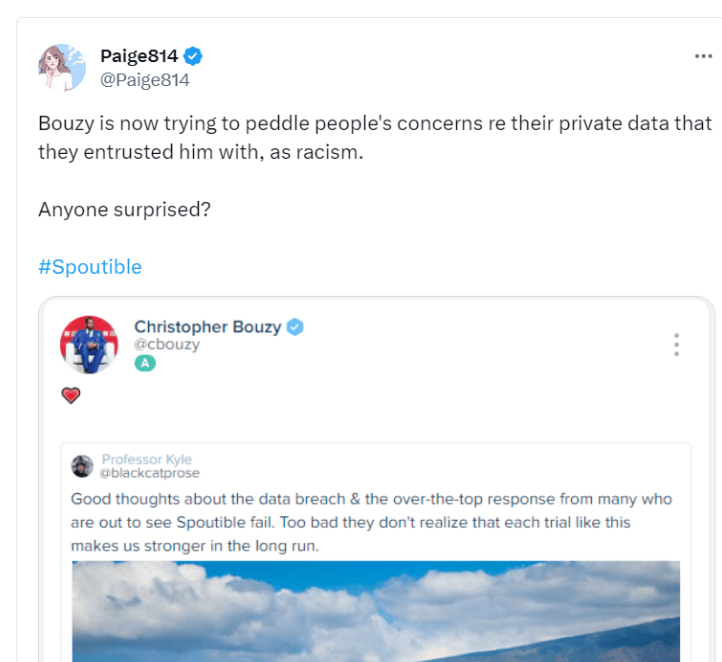
Task: Open the vertical dots menu on Bouzy's post
Action: (677, 345)
